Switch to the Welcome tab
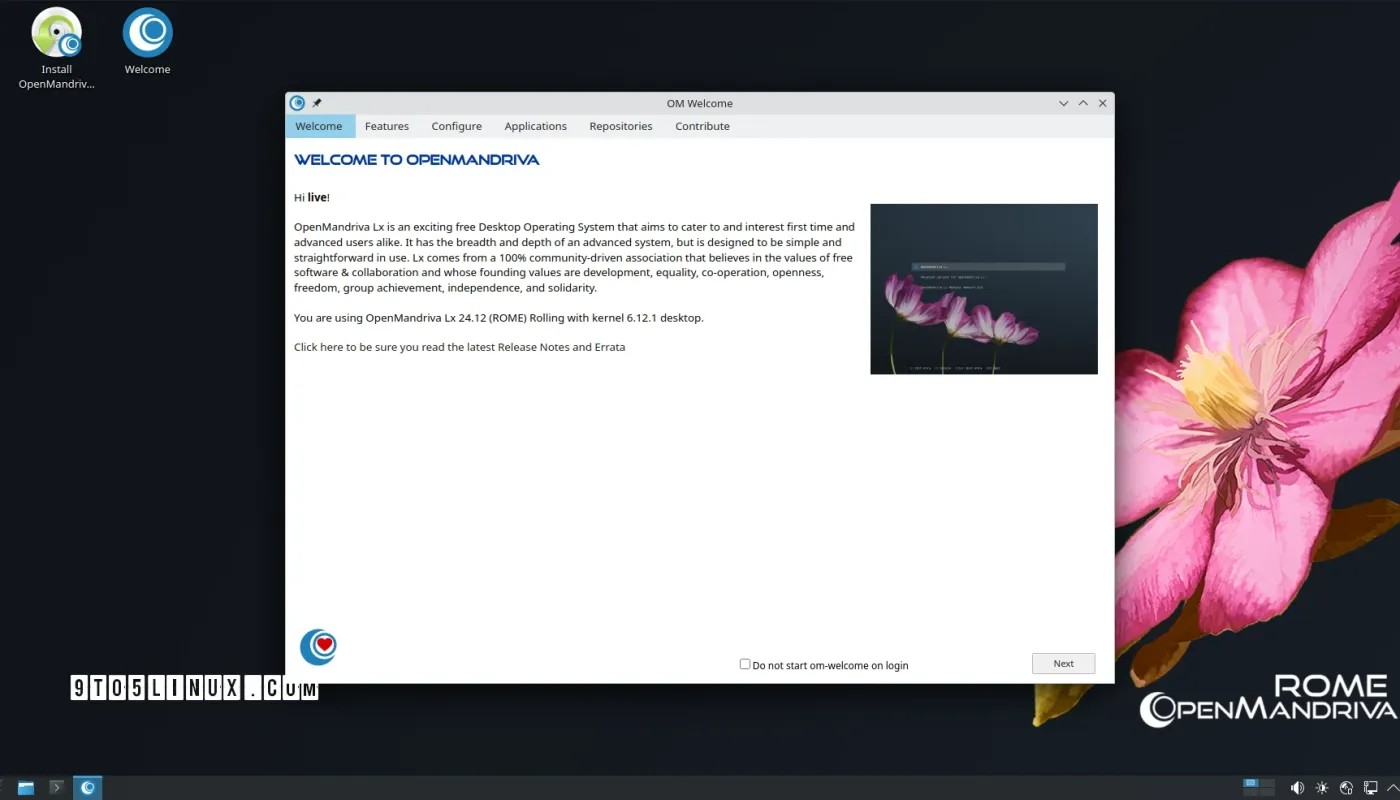Viewport: 1400px width, 800px height. coord(319,126)
